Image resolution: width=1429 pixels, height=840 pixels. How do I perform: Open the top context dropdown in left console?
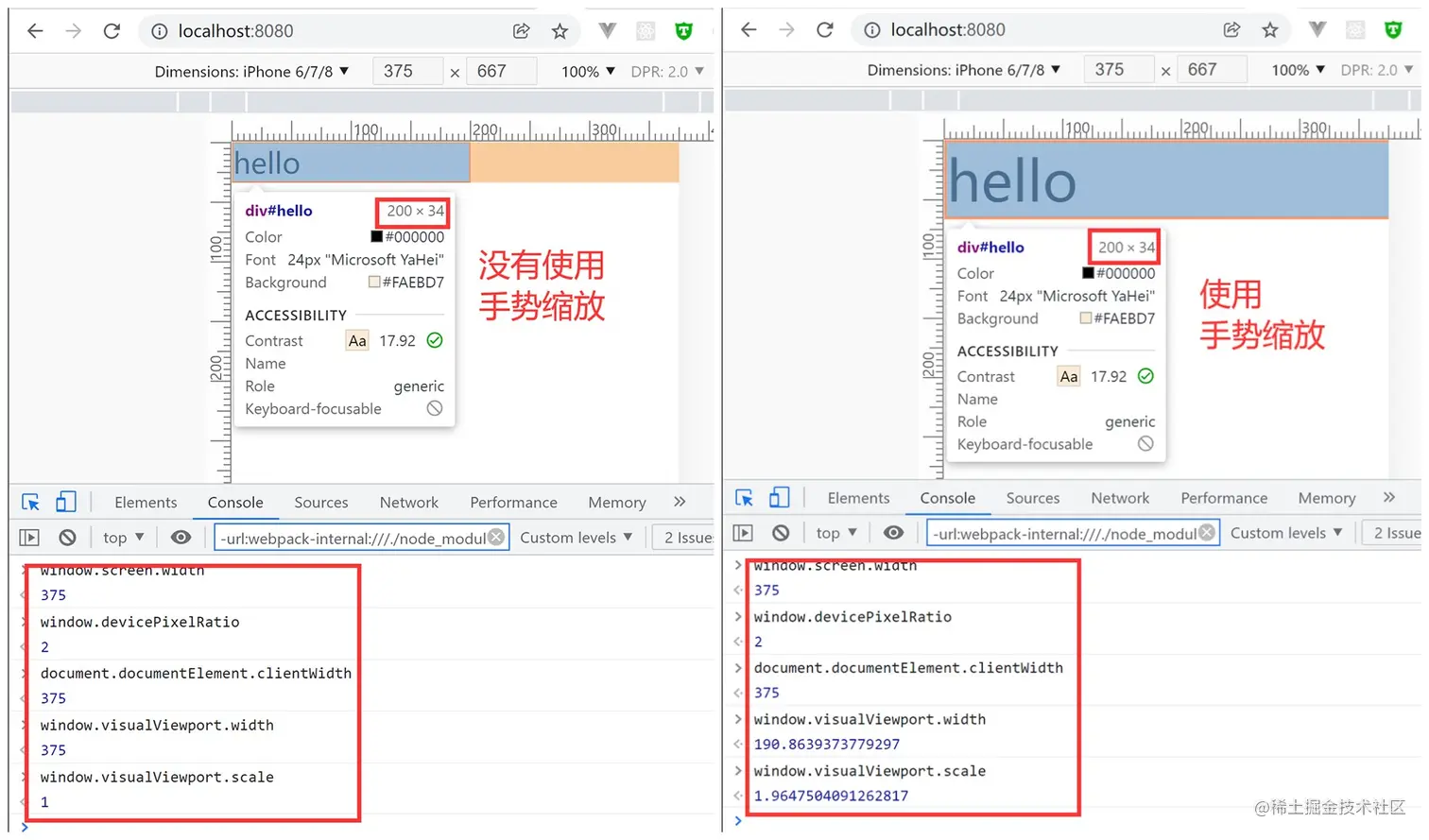click(124, 538)
